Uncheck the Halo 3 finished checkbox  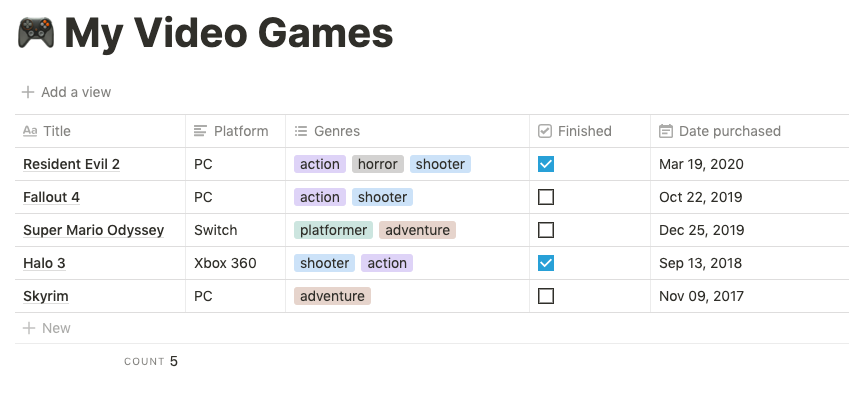pos(546,263)
